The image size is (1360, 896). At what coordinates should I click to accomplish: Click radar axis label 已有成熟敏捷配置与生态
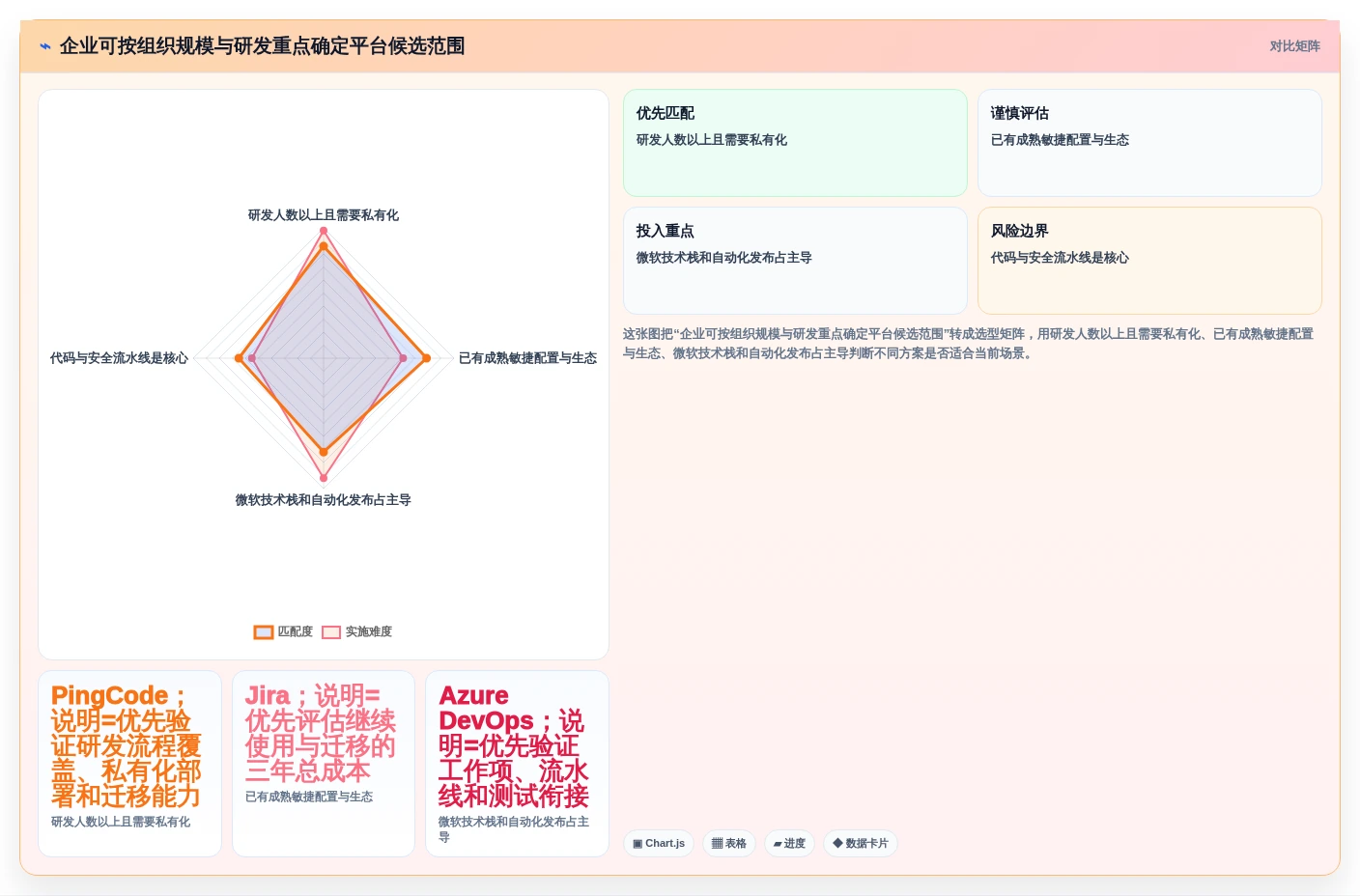pyautogui.click(x=527, y=358)
